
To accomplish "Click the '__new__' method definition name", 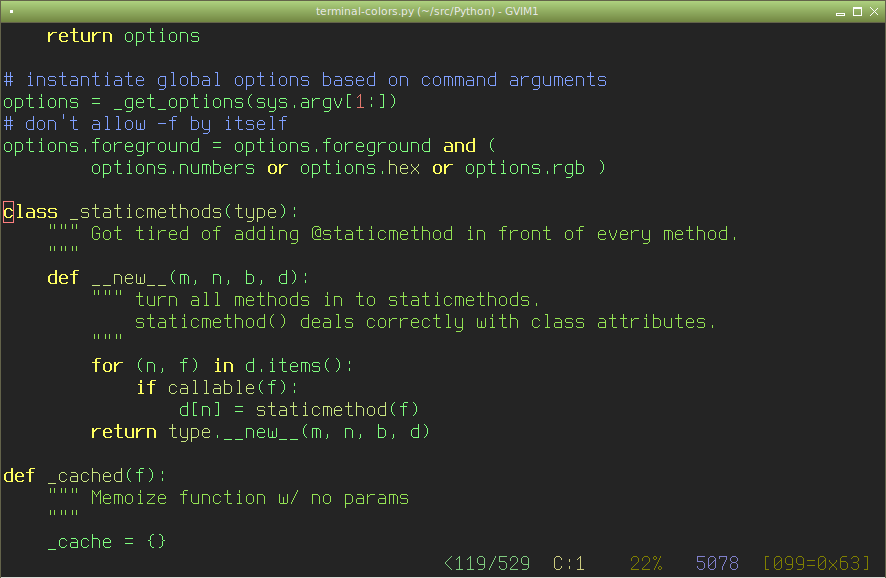I will pyautogui.click(x=129, y=278).
